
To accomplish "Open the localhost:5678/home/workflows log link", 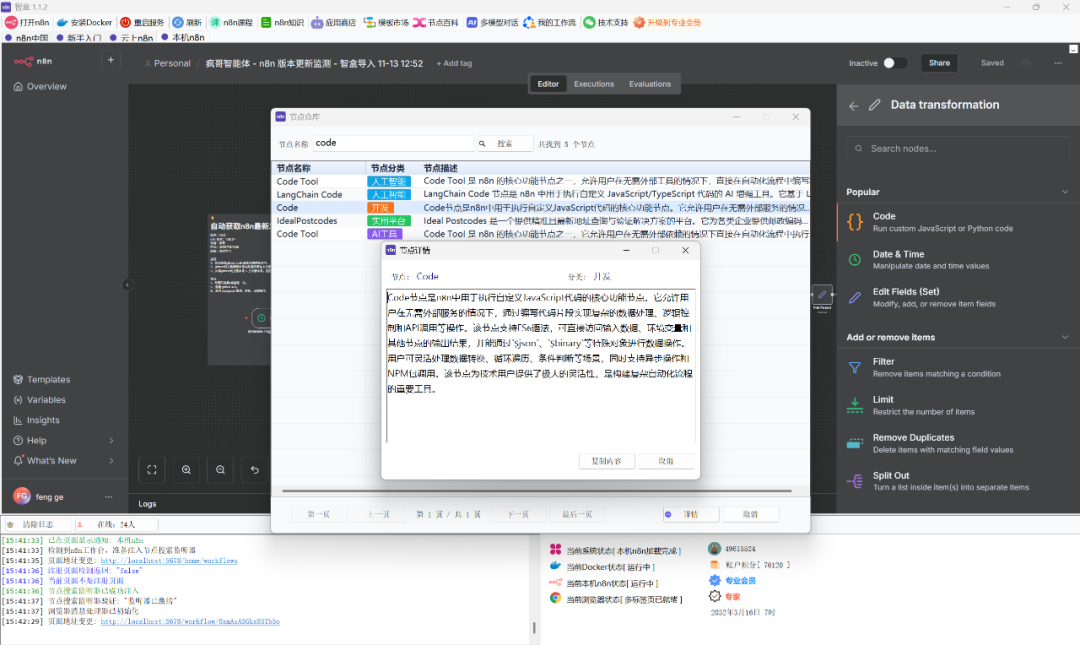I will tap(169, 561).
